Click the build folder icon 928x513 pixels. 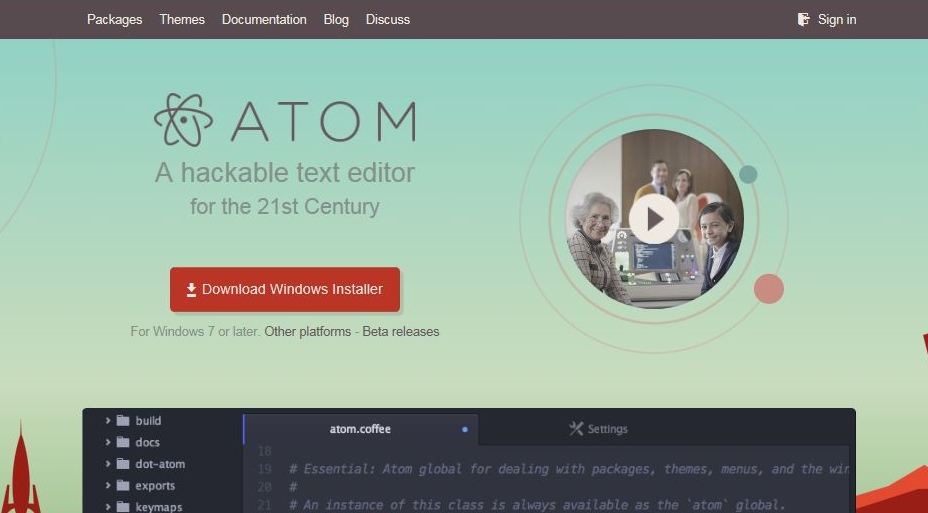point(123,421)
